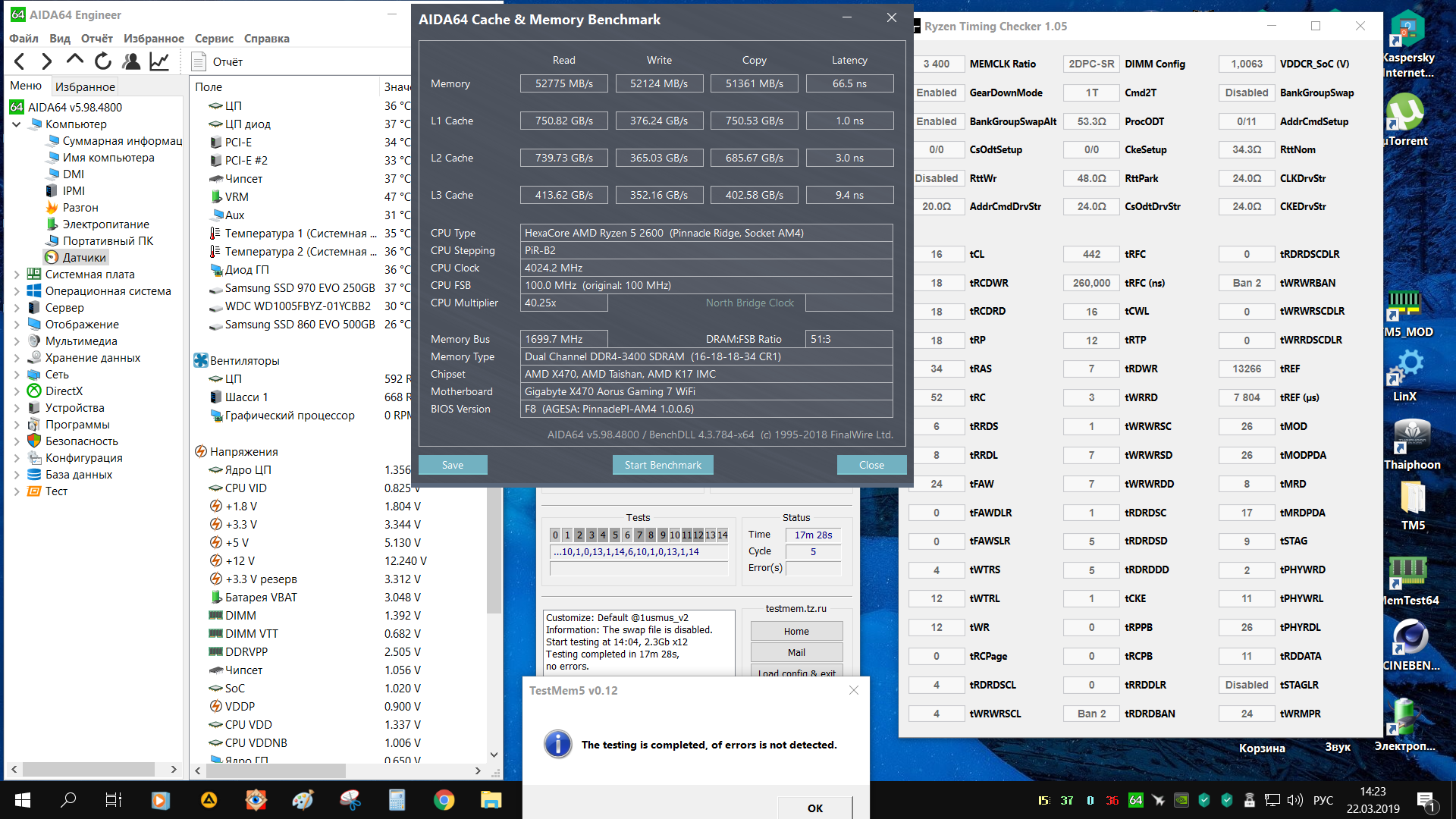Select the Датчики tree item
Image resolution: width=1456 pixels, height=819 pixels.
coord(83,258)
